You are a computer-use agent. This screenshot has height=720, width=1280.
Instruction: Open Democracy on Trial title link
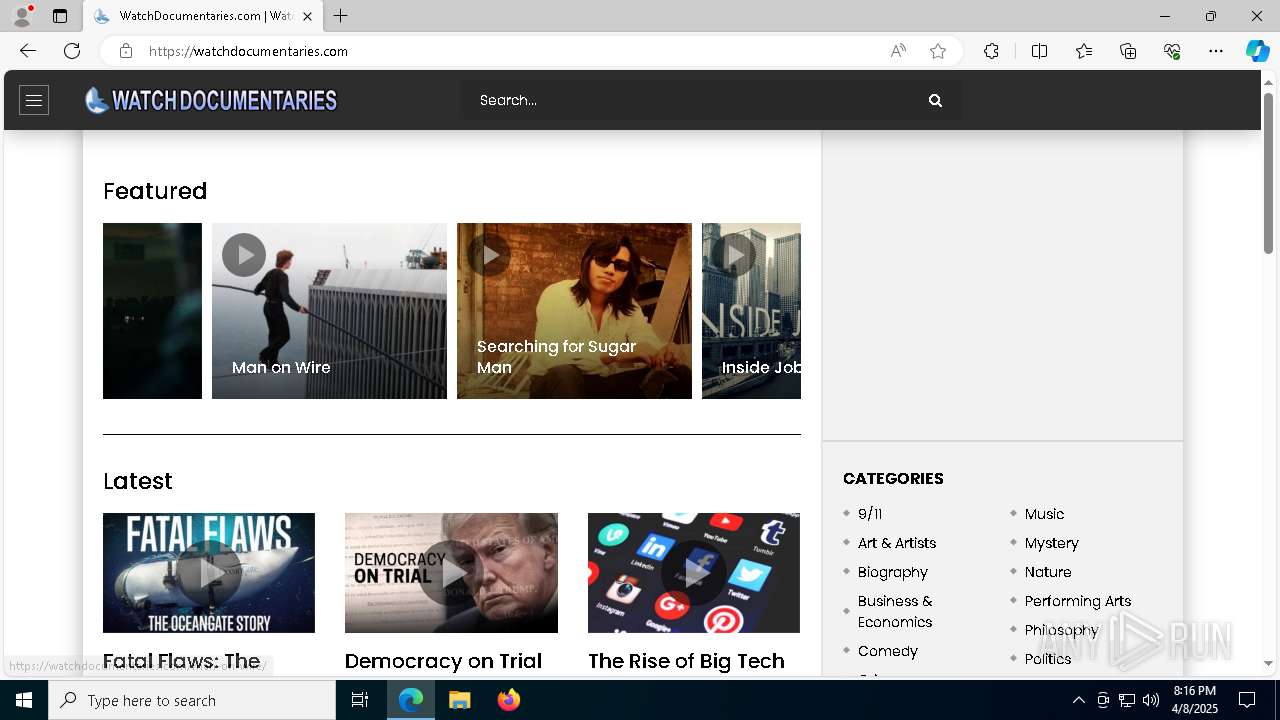443,661
